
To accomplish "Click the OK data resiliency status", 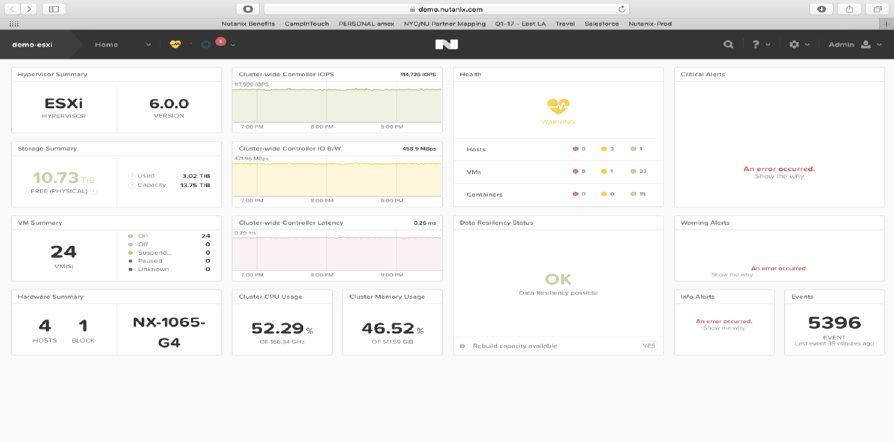I will click(558, 279).
